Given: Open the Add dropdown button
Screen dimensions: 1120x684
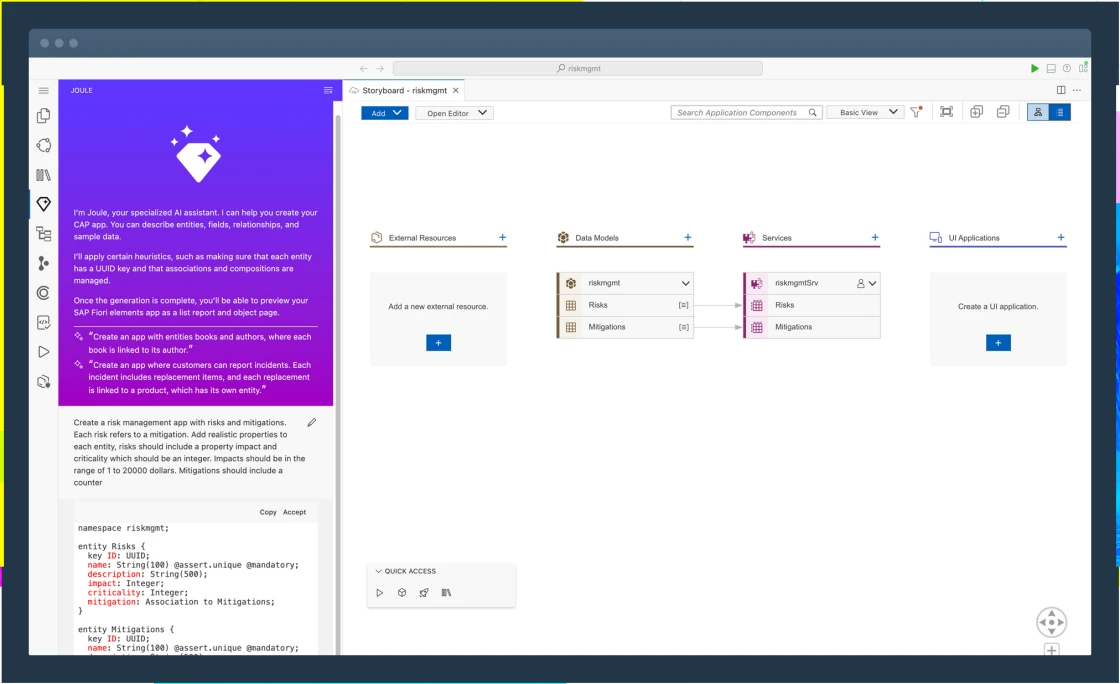Looking at the screenshot, I should [x=385, y=113].
